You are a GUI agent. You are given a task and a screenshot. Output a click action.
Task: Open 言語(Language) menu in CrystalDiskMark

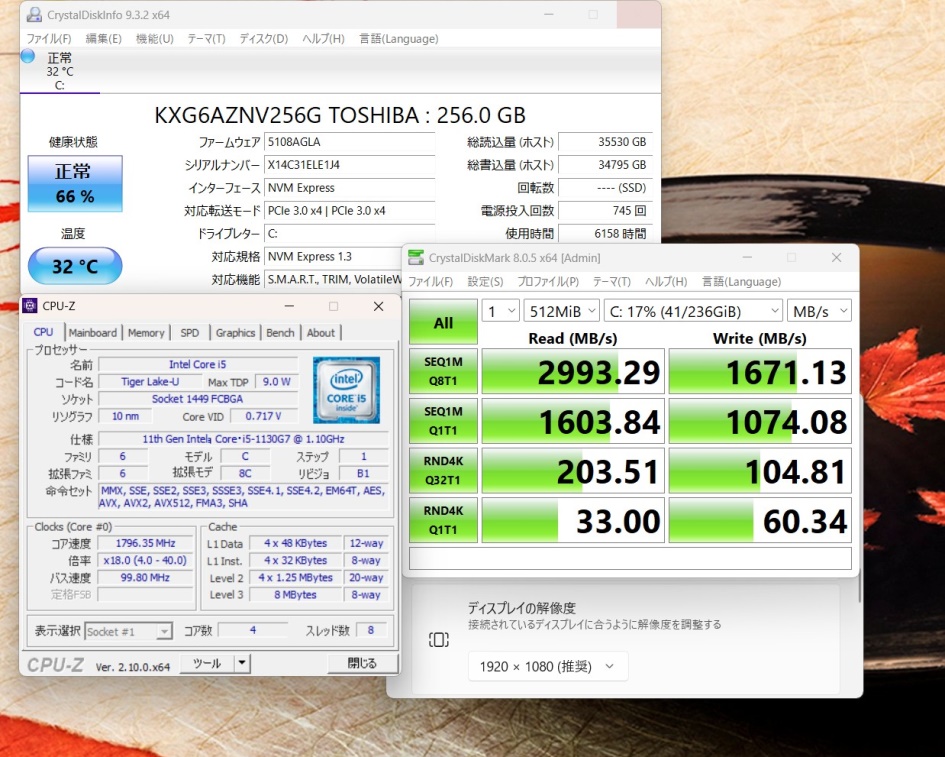pyautogui.click(x=741, y=281)
